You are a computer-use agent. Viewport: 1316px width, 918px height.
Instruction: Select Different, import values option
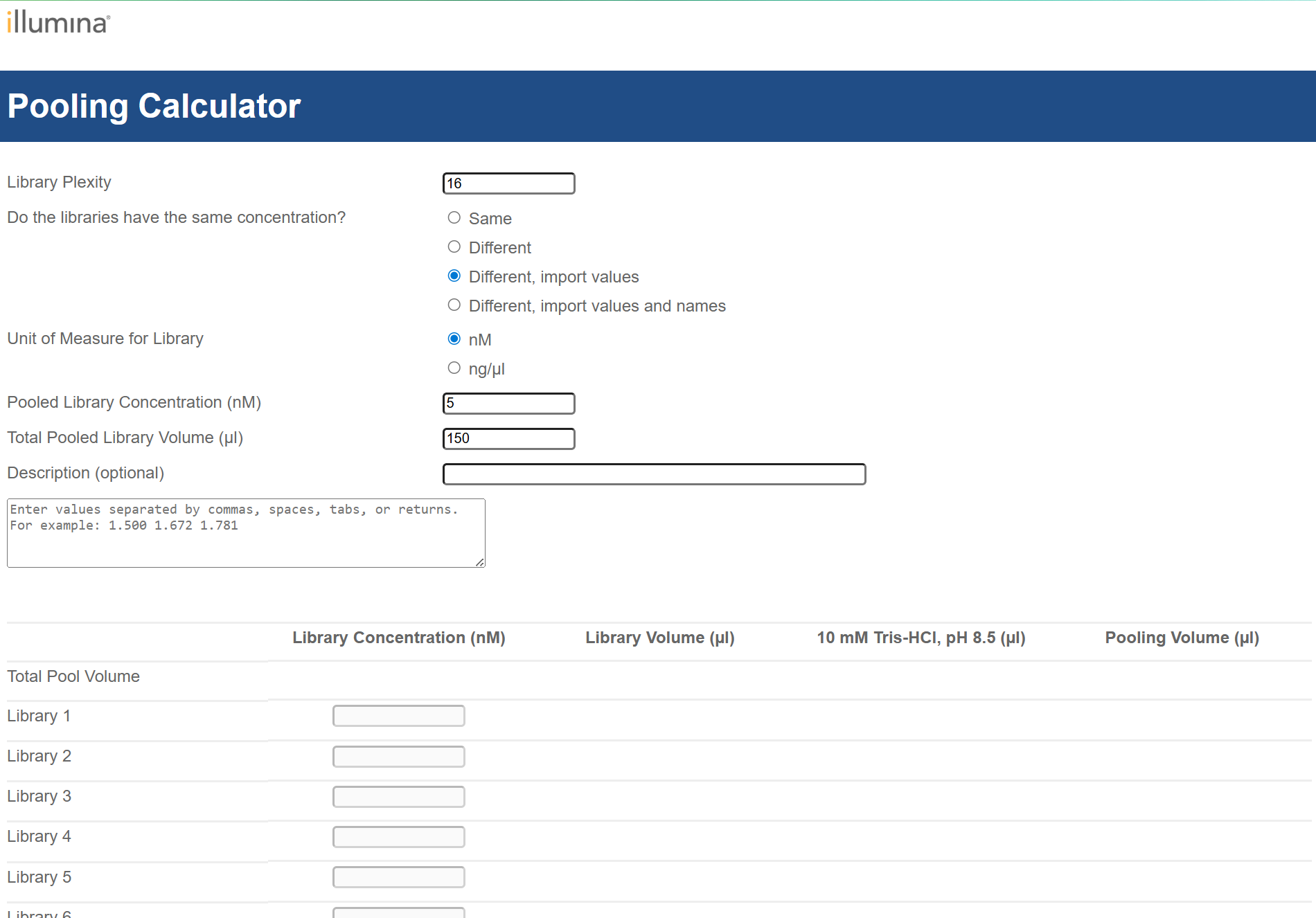454,276
